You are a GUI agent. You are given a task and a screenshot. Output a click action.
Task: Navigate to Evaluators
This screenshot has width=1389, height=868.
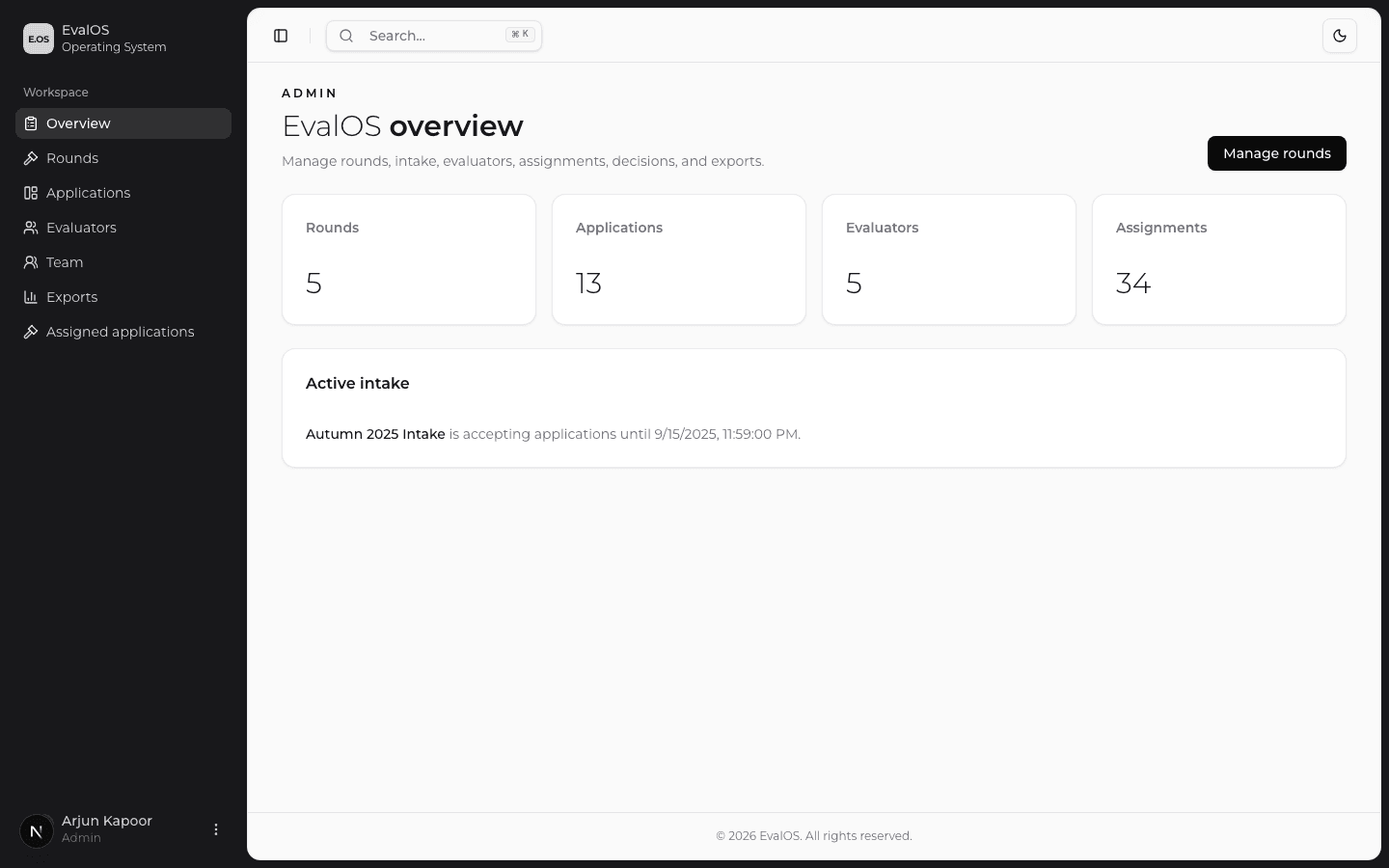pyautogui.click(x=123, y=228)
